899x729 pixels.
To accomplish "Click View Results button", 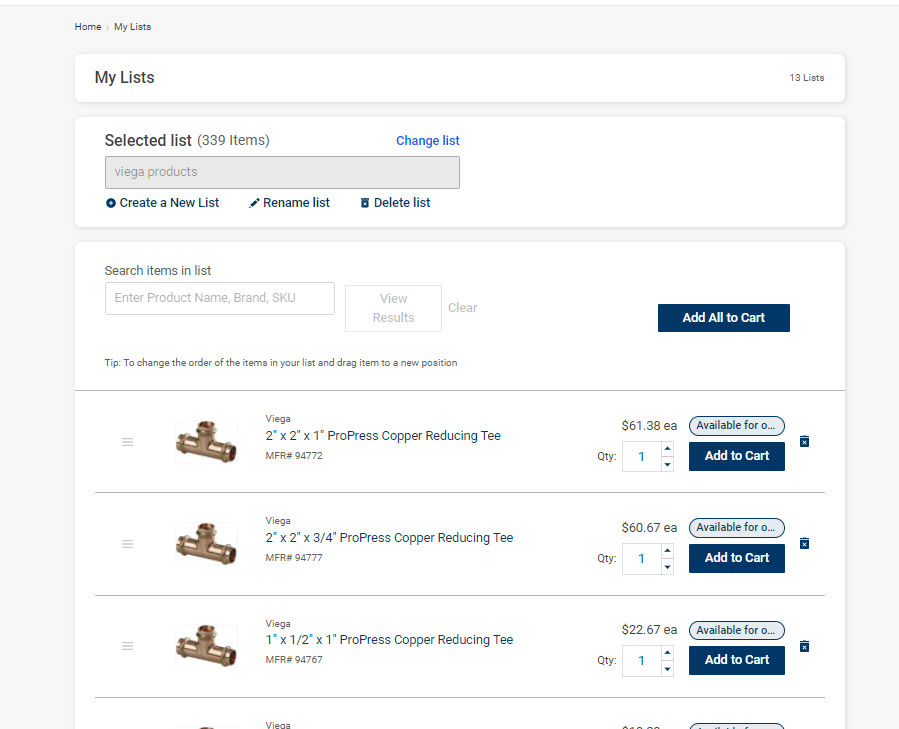I will pyautogui.click(x=393, y=308).
